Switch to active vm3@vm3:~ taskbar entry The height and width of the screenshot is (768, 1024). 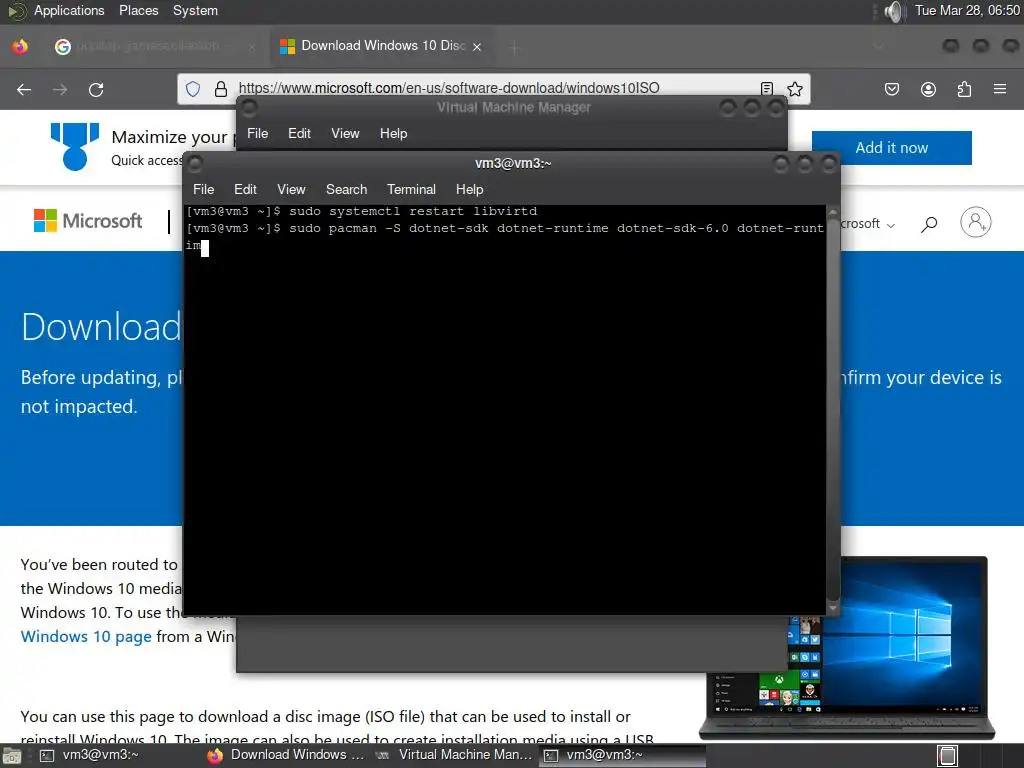coord(622,755)
